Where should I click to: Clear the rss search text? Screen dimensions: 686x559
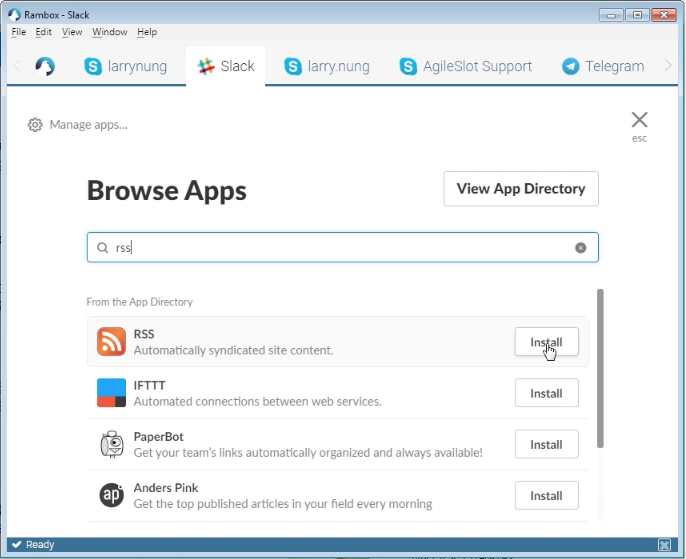click(x=581, y=248)
